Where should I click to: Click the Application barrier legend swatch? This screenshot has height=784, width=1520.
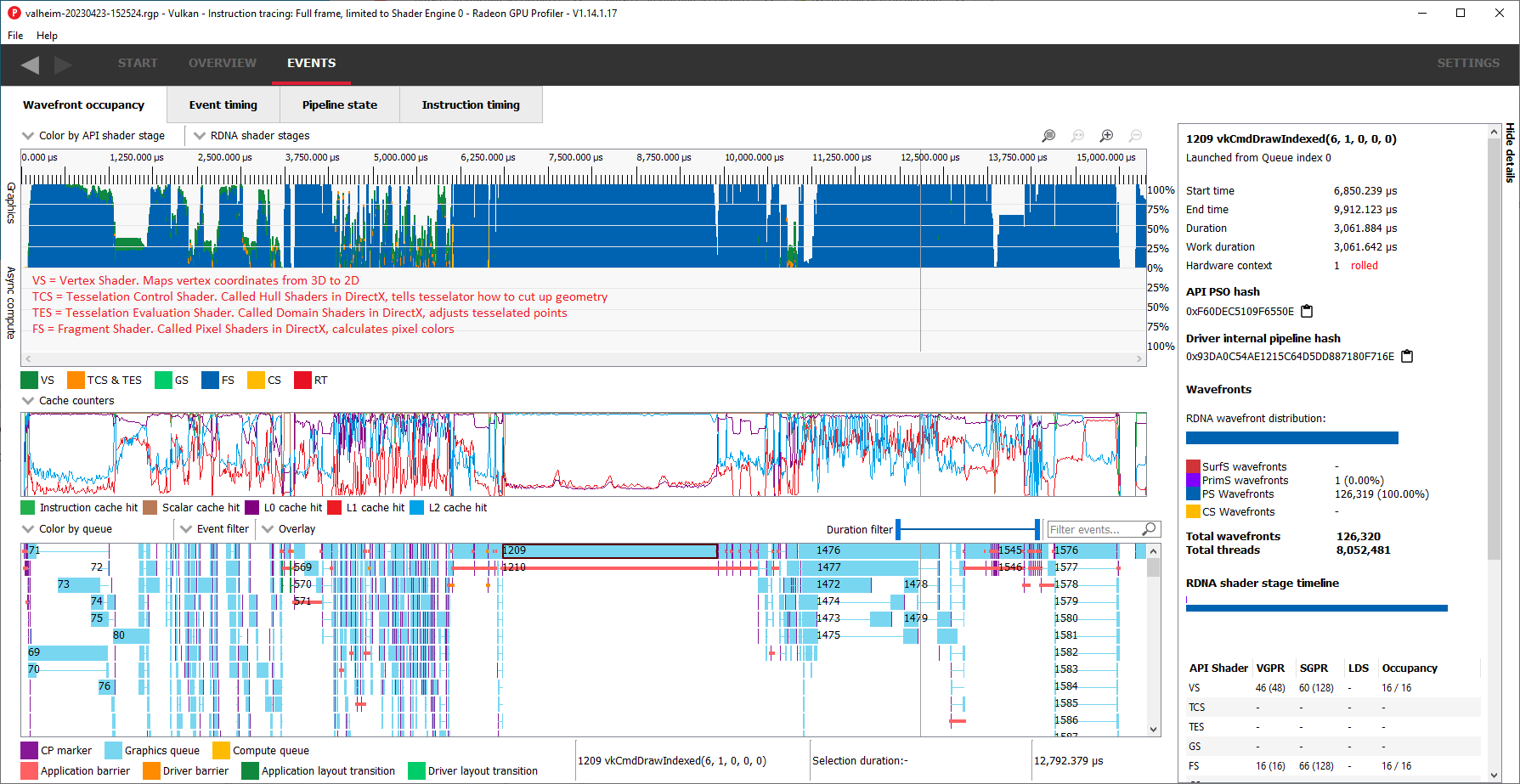click(x=29, y=770)
